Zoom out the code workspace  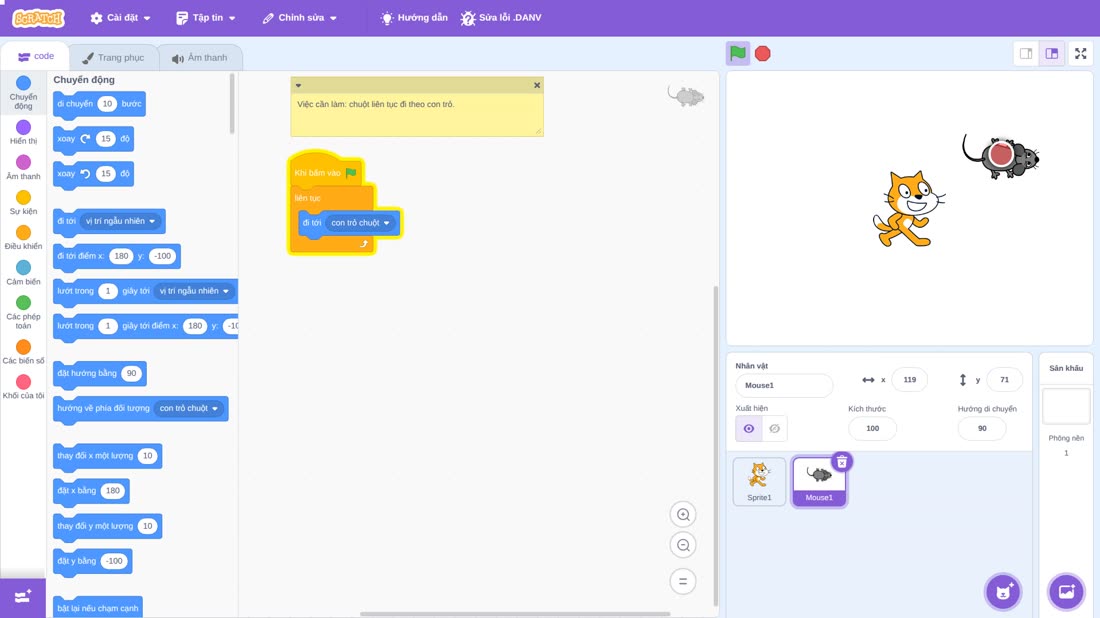[x=683, y=545]
